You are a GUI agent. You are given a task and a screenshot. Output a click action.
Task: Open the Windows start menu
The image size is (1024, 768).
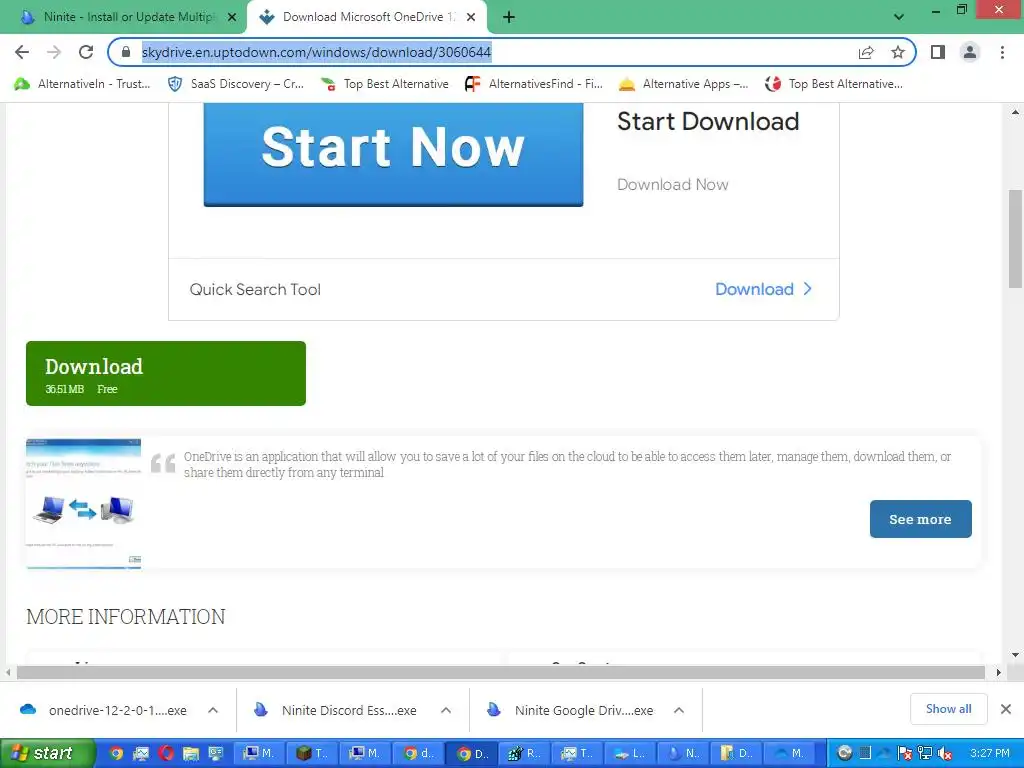point(47,753)
